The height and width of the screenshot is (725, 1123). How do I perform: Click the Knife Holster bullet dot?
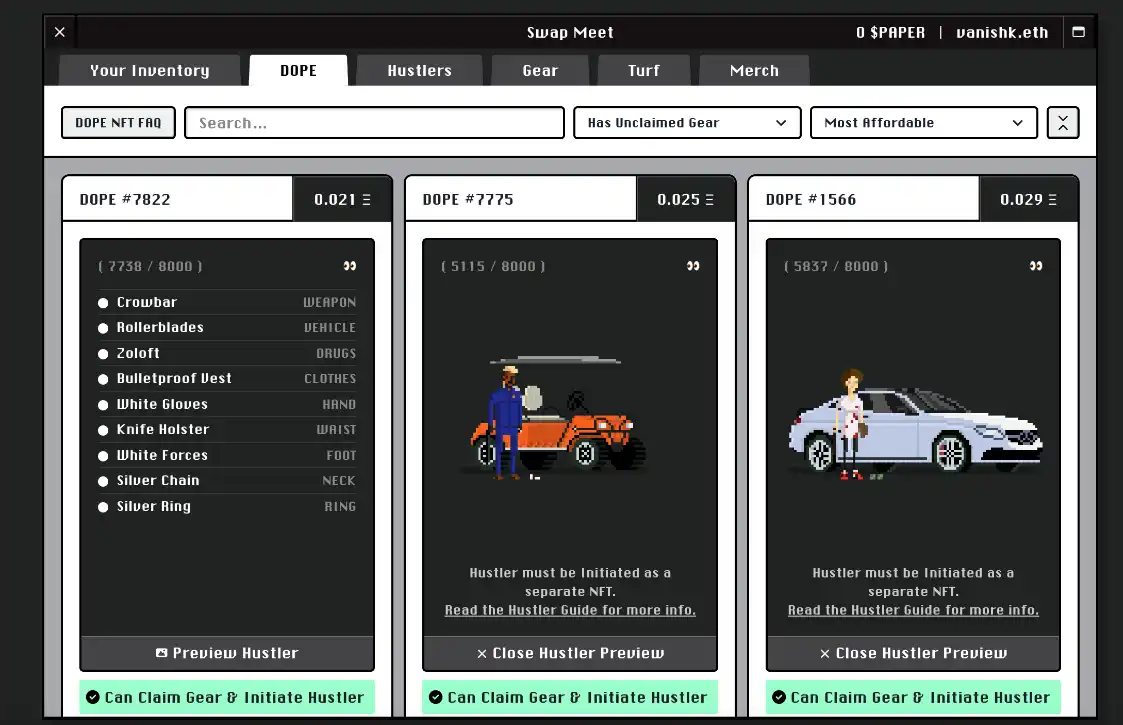[103, 430]
